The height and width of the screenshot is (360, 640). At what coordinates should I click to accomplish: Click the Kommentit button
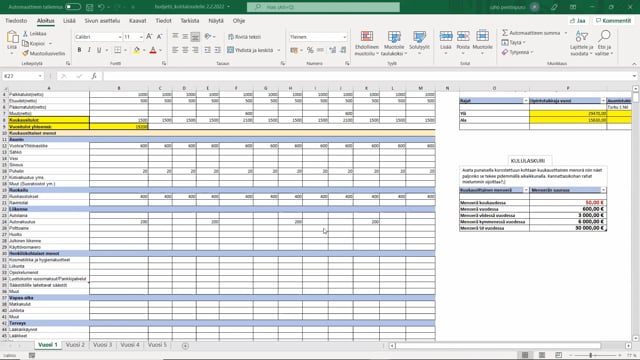[613, 20]
